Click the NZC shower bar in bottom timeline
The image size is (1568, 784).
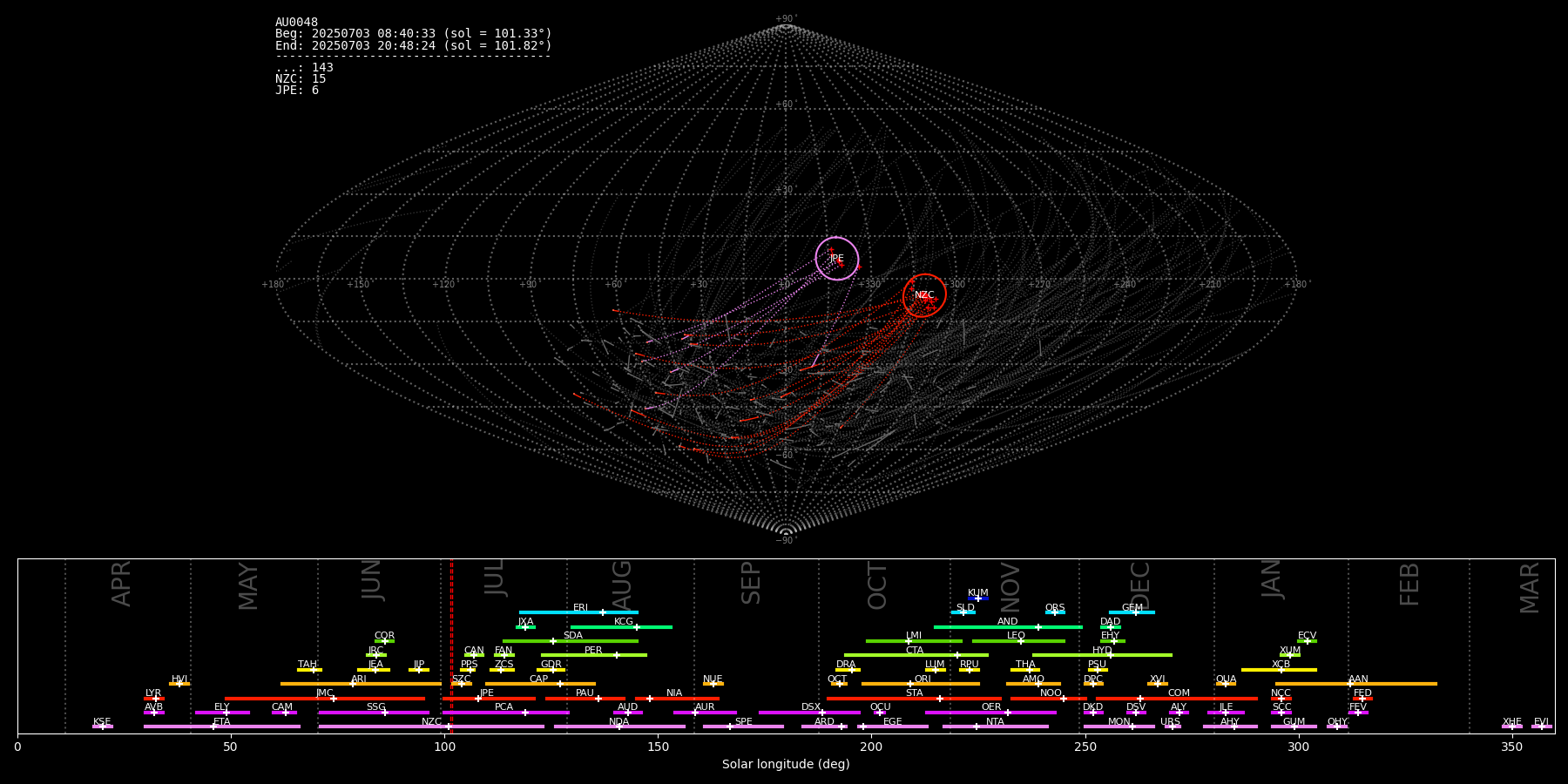[x=431, y=727]
